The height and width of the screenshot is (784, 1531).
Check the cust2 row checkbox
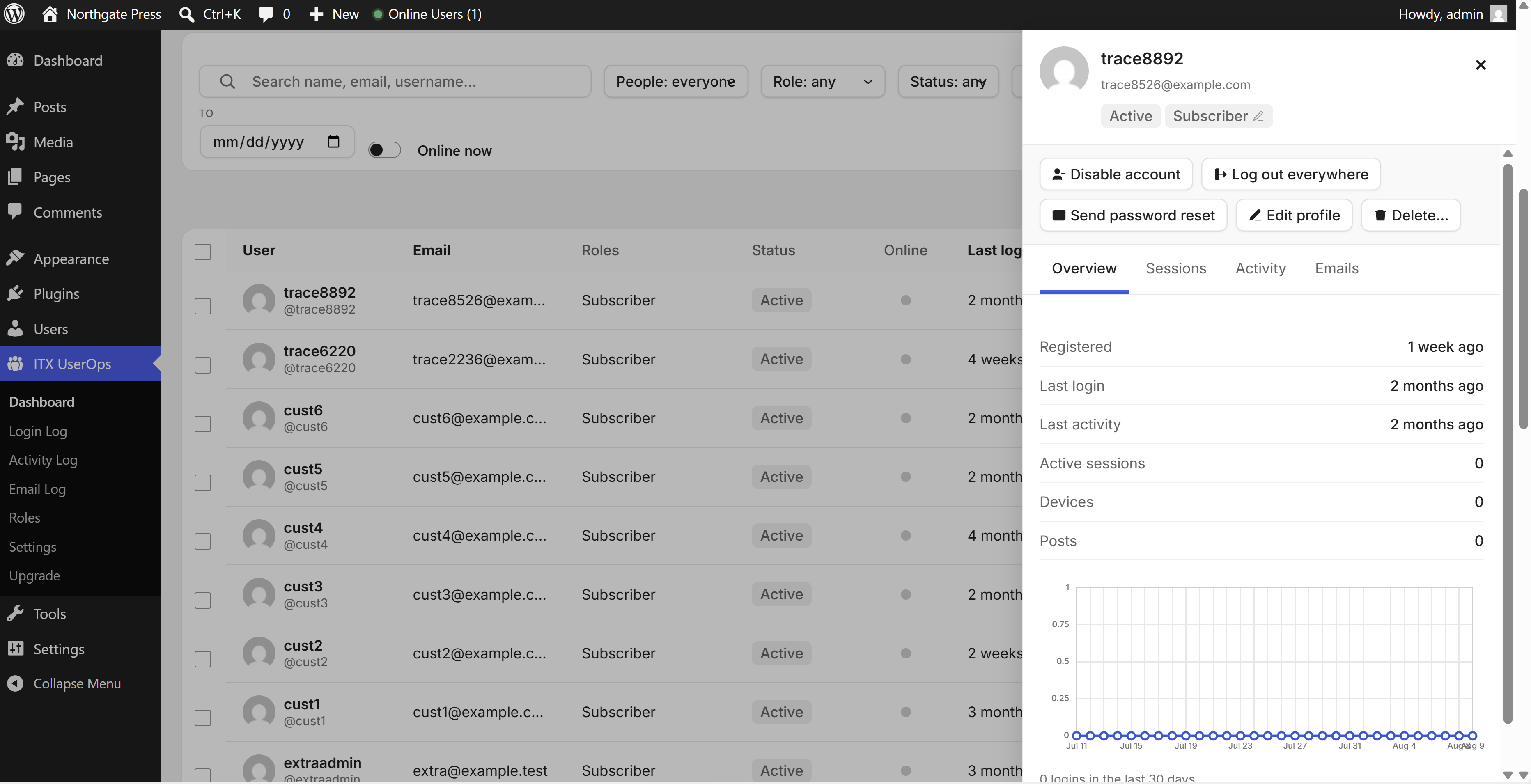click(203, 659)
